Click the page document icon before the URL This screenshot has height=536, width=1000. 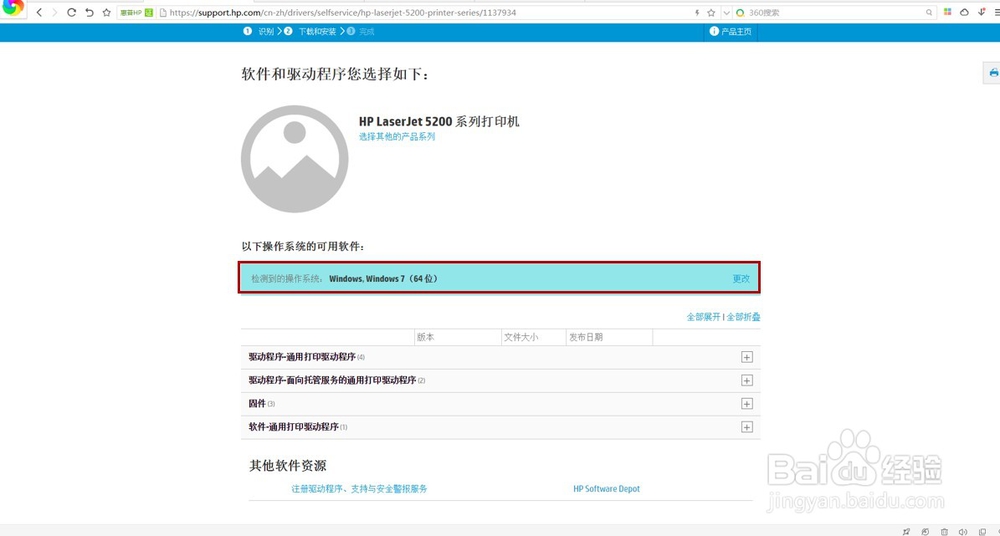[x=163, y=12]
